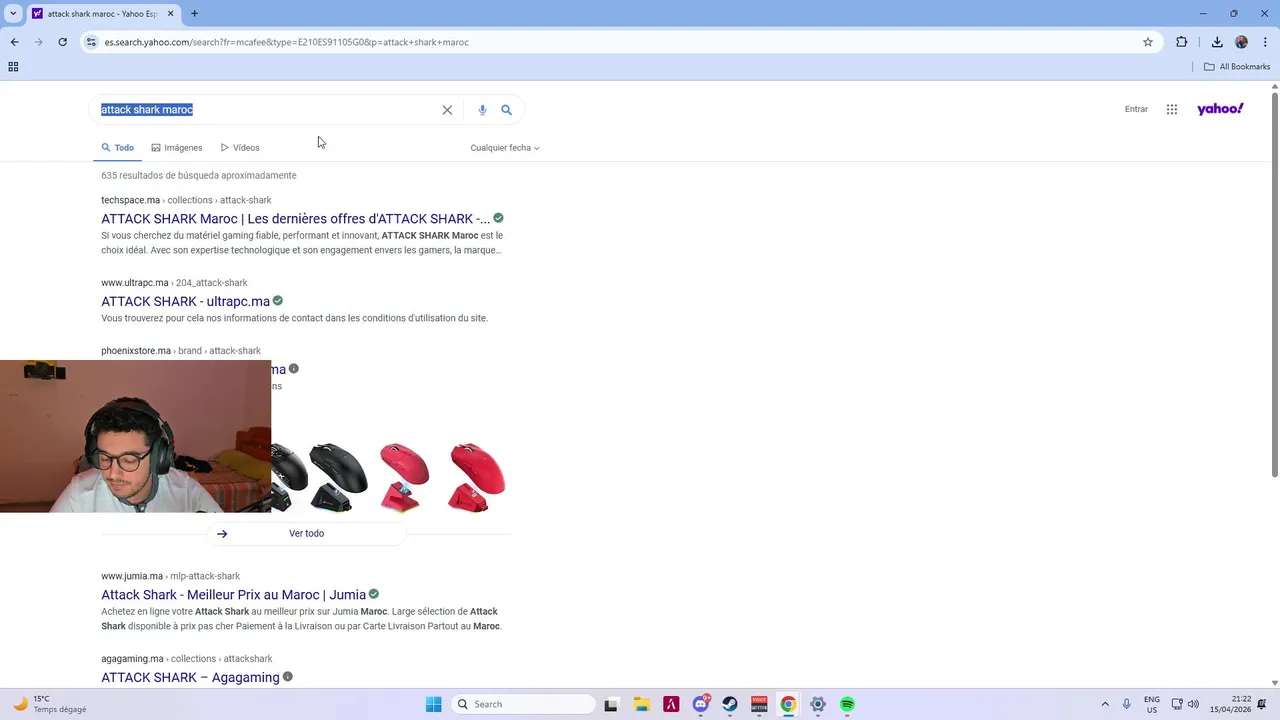Open Spotify from the taskbar
Image resolution: width=1280 pixels, height=720 pixels.
(847, 704)
